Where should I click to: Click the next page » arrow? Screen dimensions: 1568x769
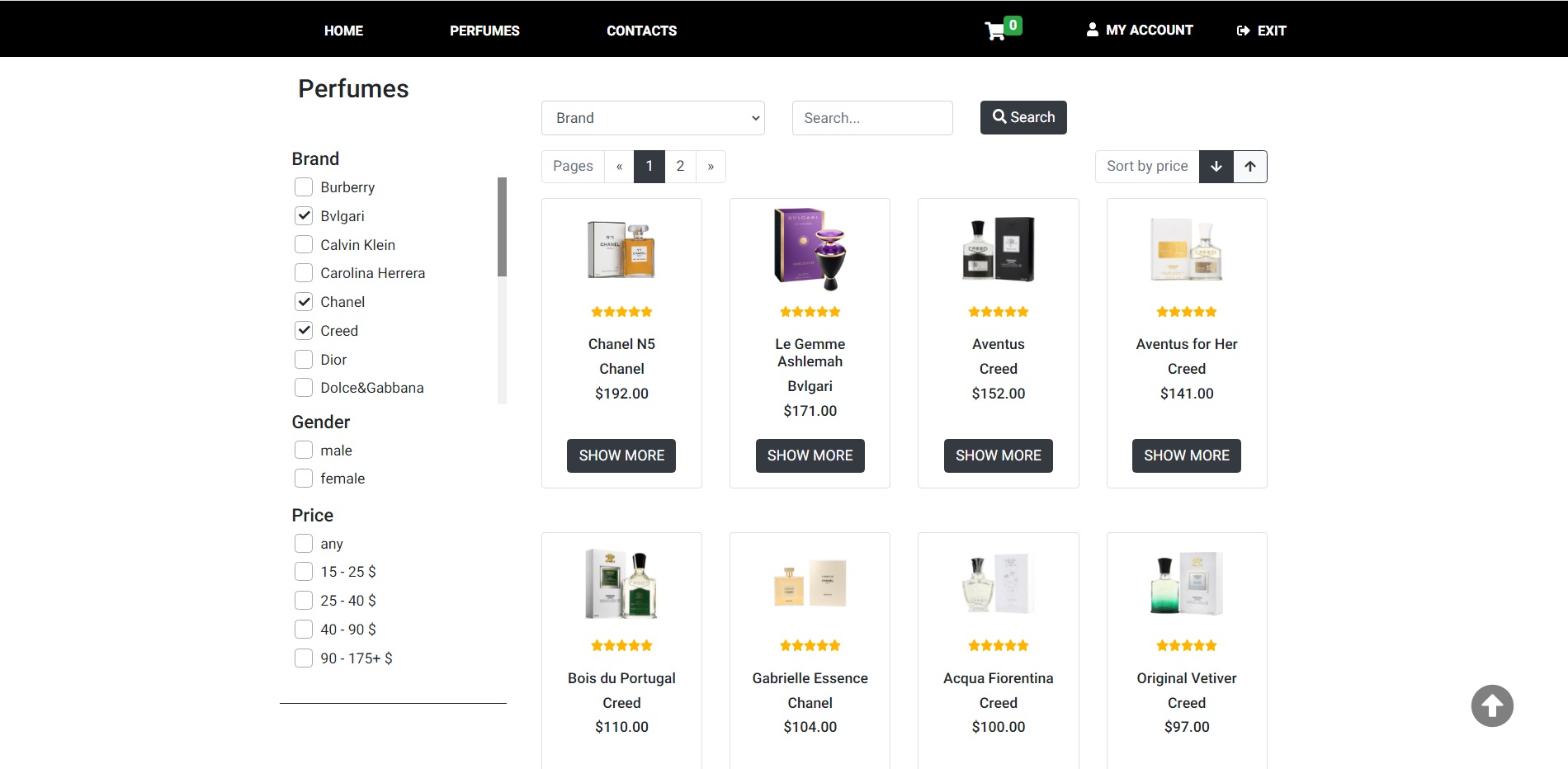pos(711,167)
